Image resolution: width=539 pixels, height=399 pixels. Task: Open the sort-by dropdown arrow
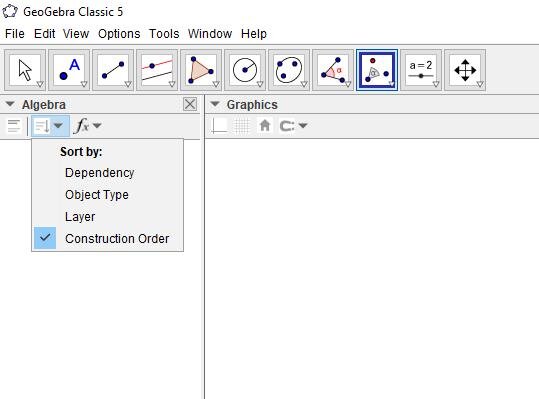(58, 126)
